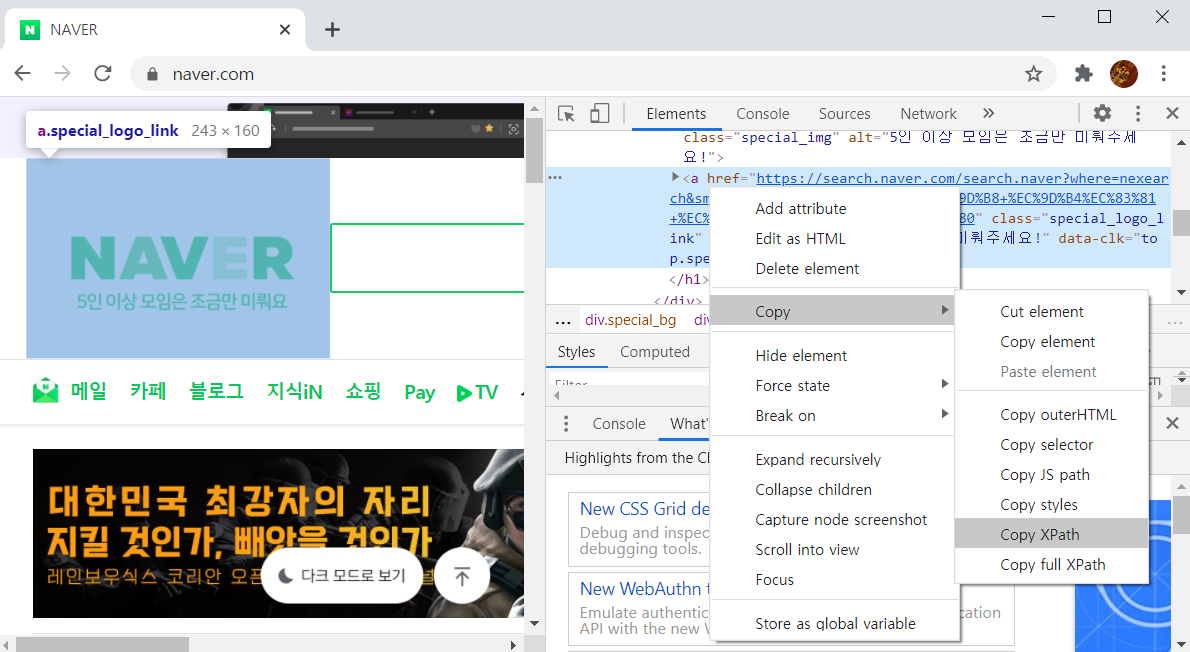
Task: Show more DevTools tabs chevron
Action: [x=988, y=114]
